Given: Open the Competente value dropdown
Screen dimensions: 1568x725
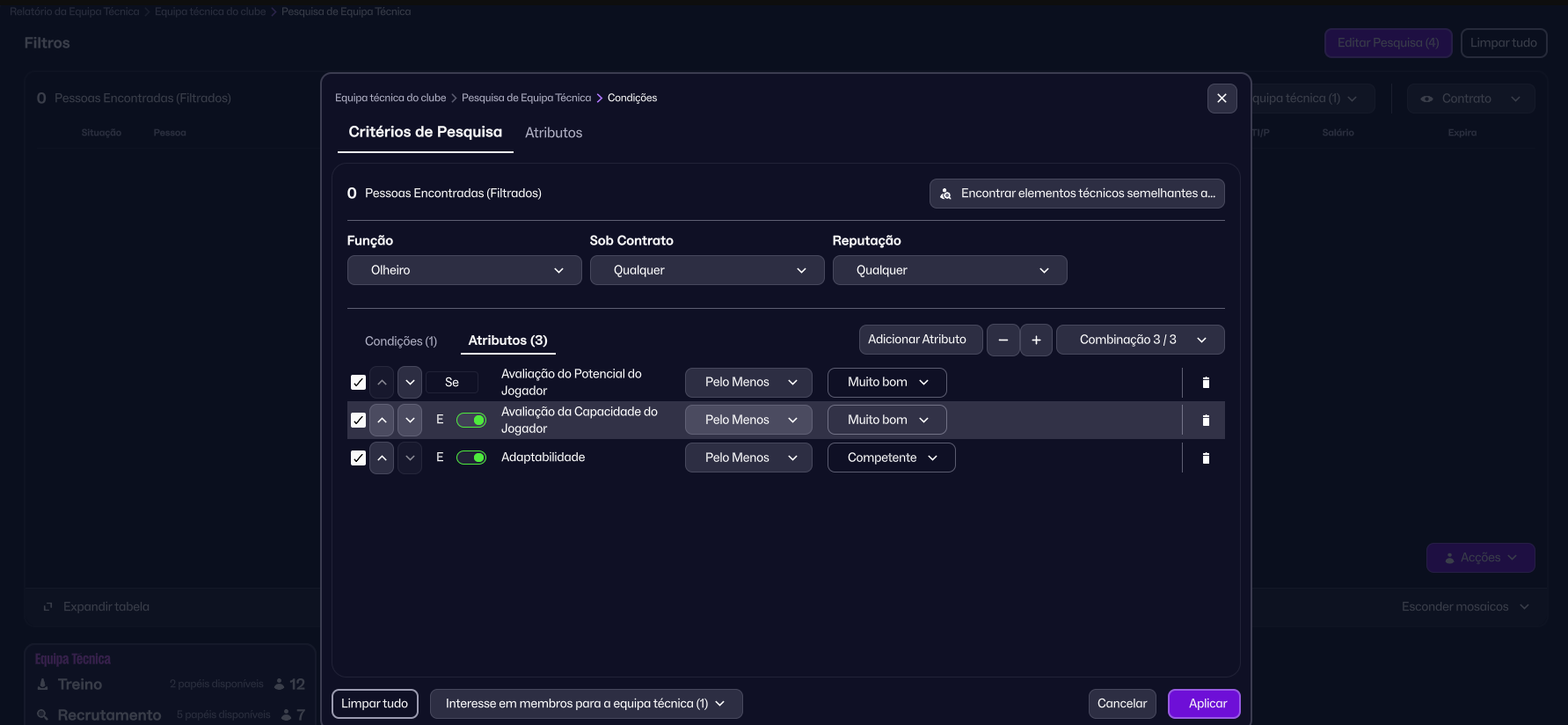Looking at the screenshot, I should (891, 458).
